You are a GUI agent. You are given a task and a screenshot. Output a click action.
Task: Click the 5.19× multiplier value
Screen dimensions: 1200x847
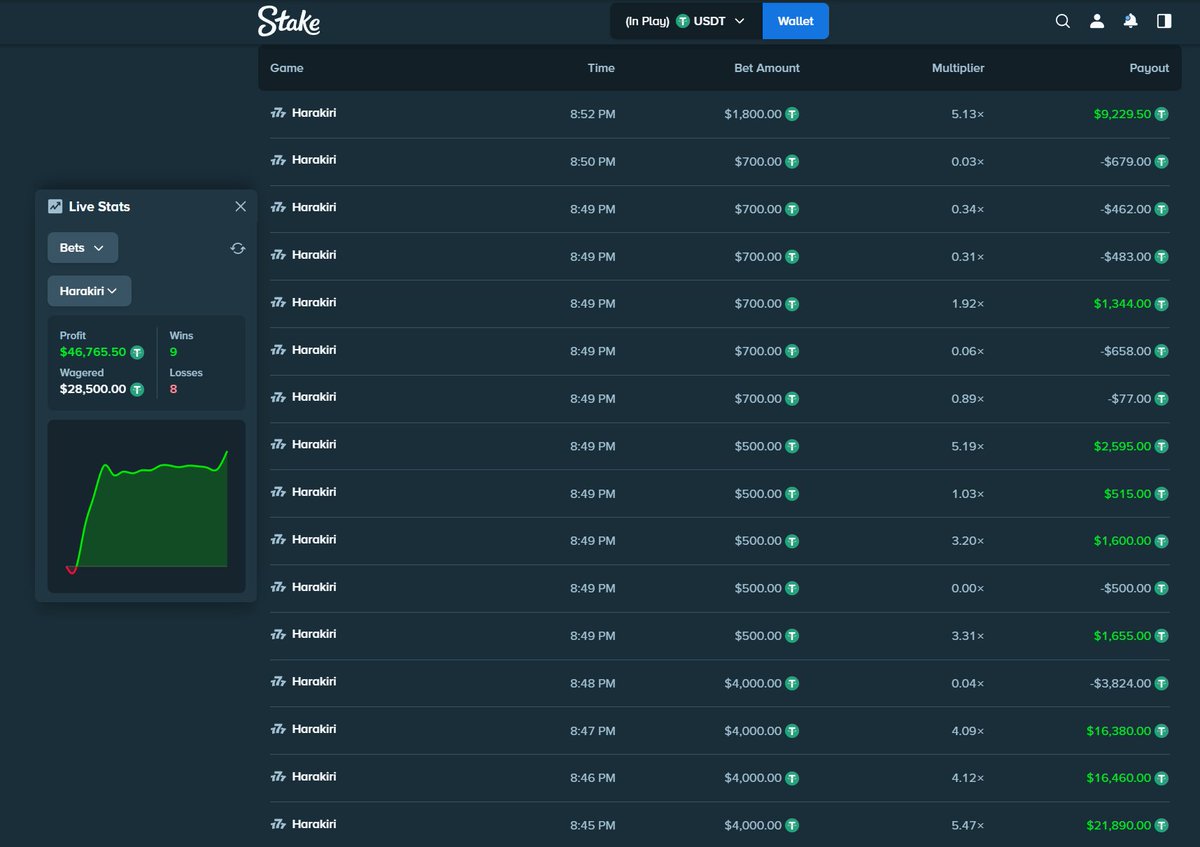[968, 447]
